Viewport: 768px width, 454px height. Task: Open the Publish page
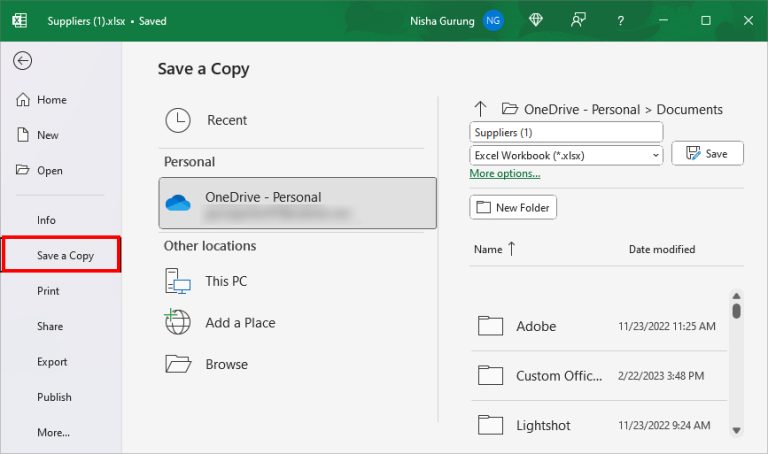click(x=54, y=397)
